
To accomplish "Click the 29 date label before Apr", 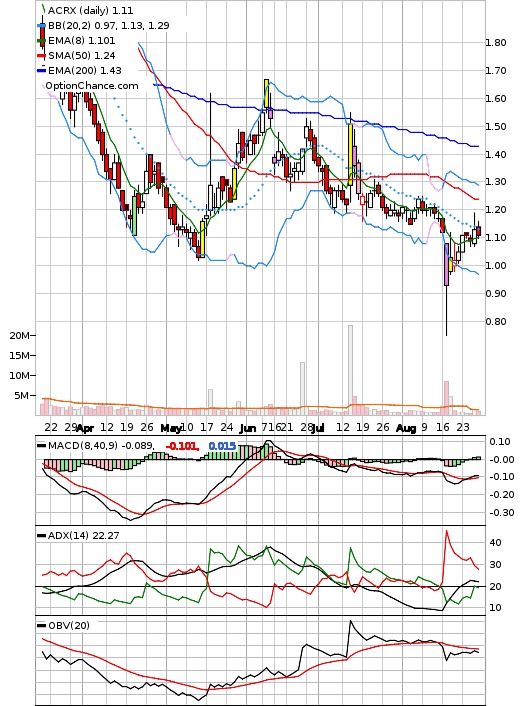I will coord(71,427).
